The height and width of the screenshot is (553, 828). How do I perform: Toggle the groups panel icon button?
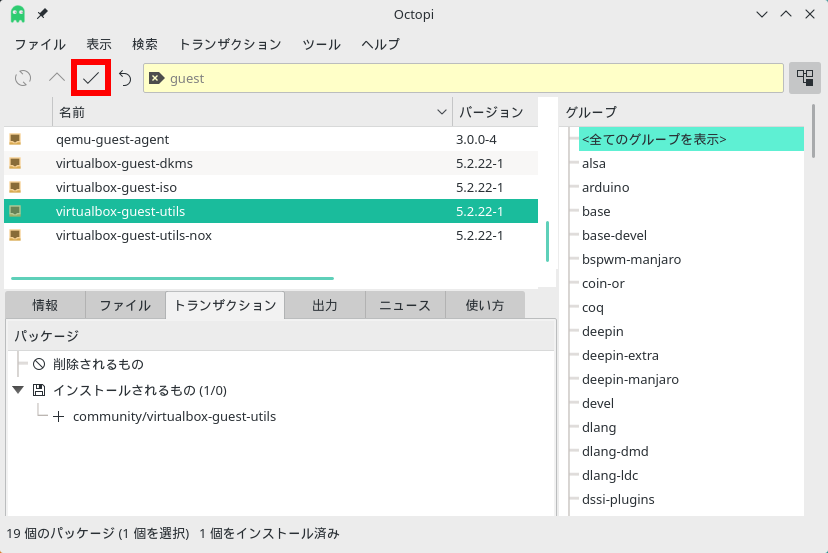point(805,78)
